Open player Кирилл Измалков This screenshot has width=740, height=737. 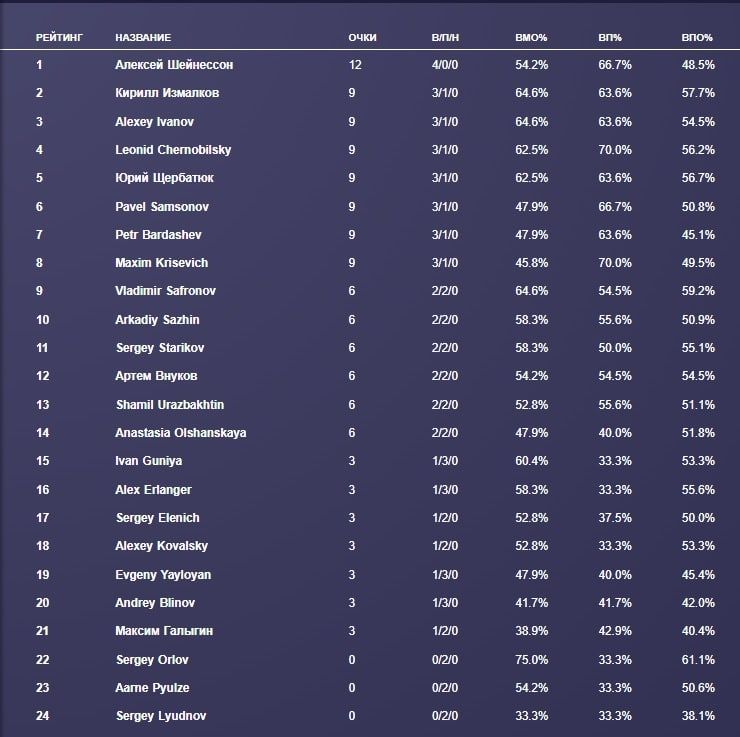click(167, 93)
